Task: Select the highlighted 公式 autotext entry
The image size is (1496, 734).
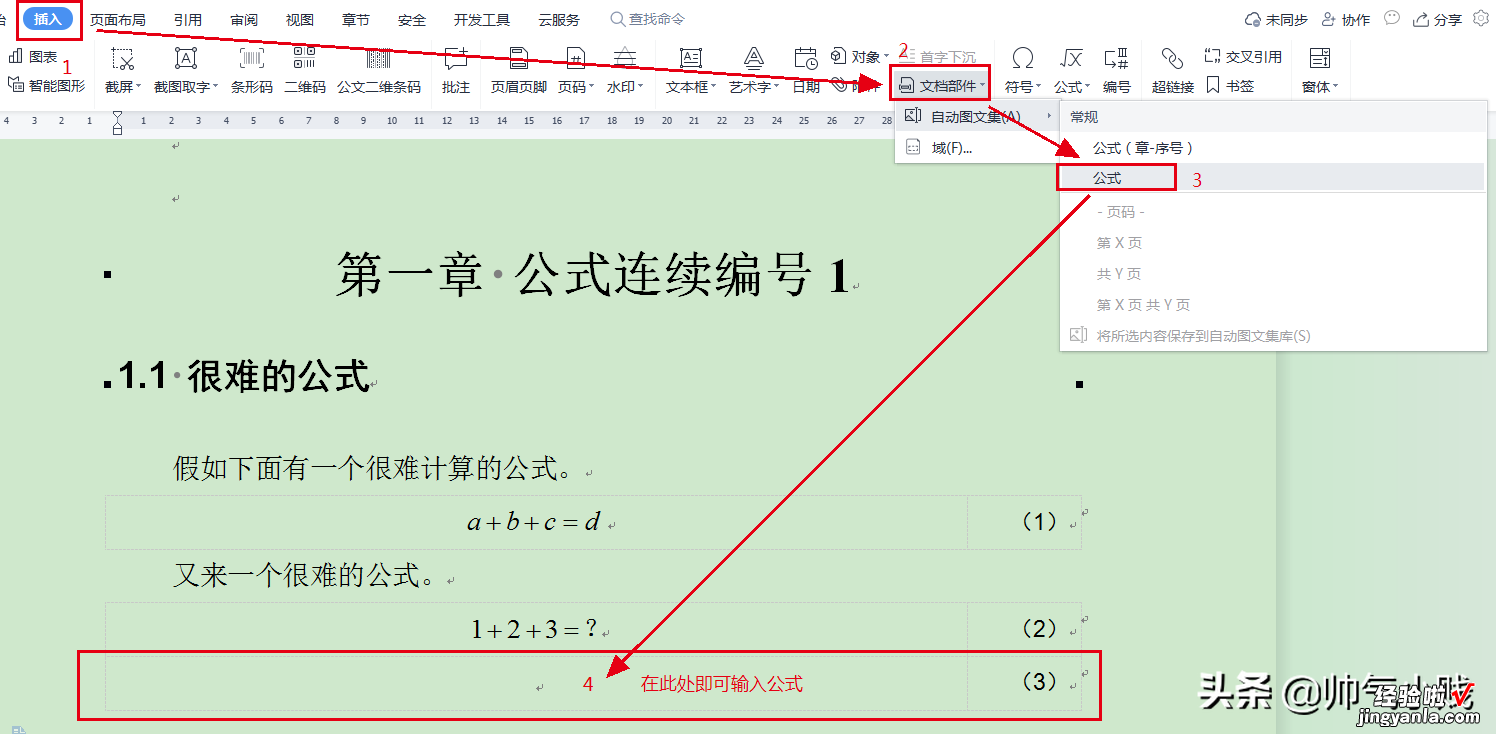Action: (x=1272, y=178)
